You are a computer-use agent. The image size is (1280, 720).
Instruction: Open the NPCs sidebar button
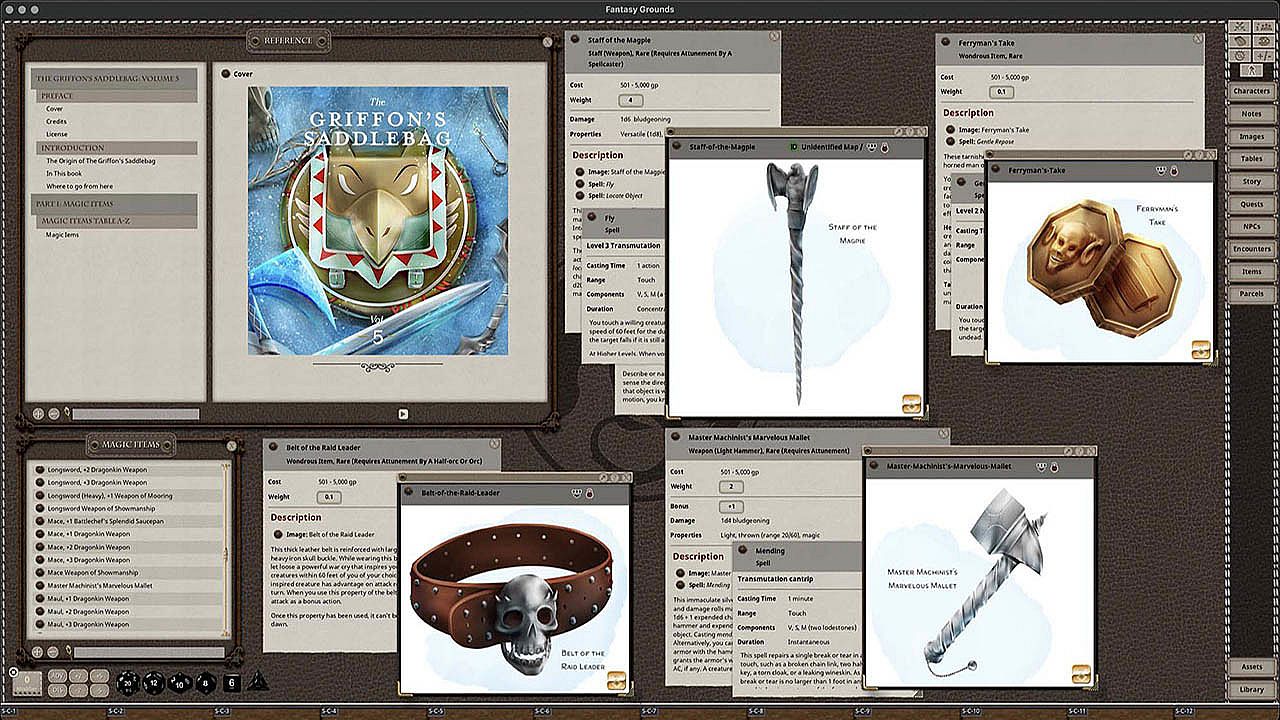1251,227
